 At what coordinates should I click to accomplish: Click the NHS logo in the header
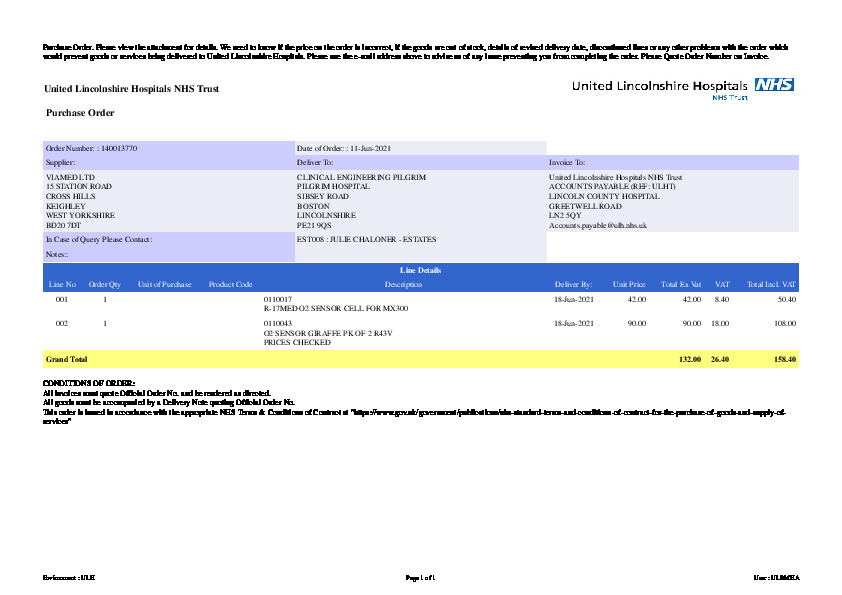(774, 85)
